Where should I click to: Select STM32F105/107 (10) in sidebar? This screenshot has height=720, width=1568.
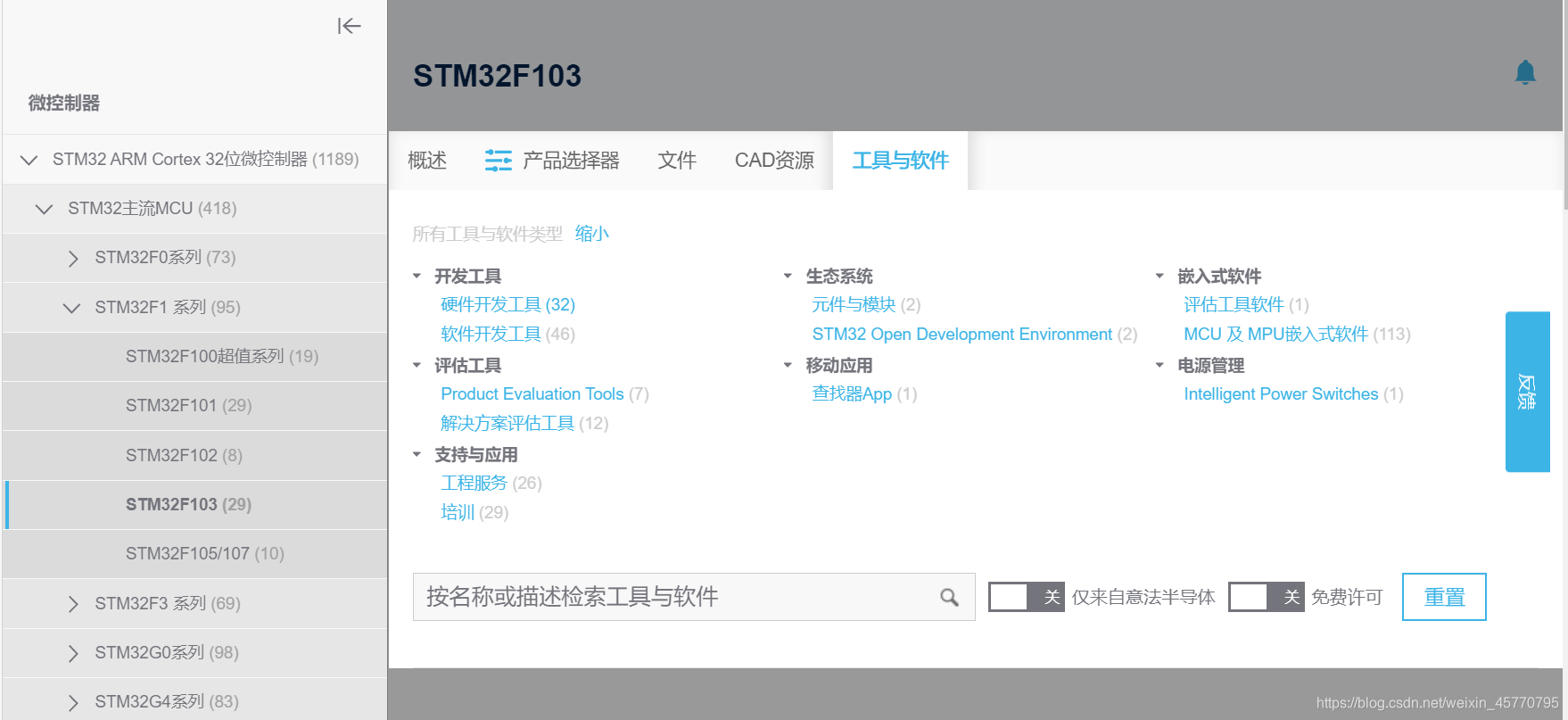tap(195, 554)
